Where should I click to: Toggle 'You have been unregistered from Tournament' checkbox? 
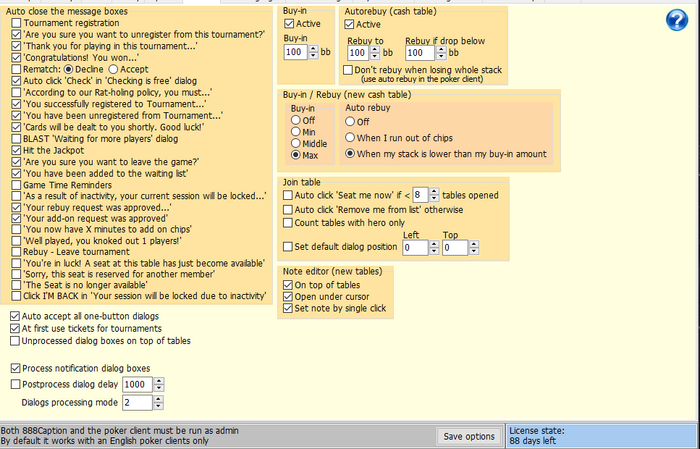pos(16,116)
